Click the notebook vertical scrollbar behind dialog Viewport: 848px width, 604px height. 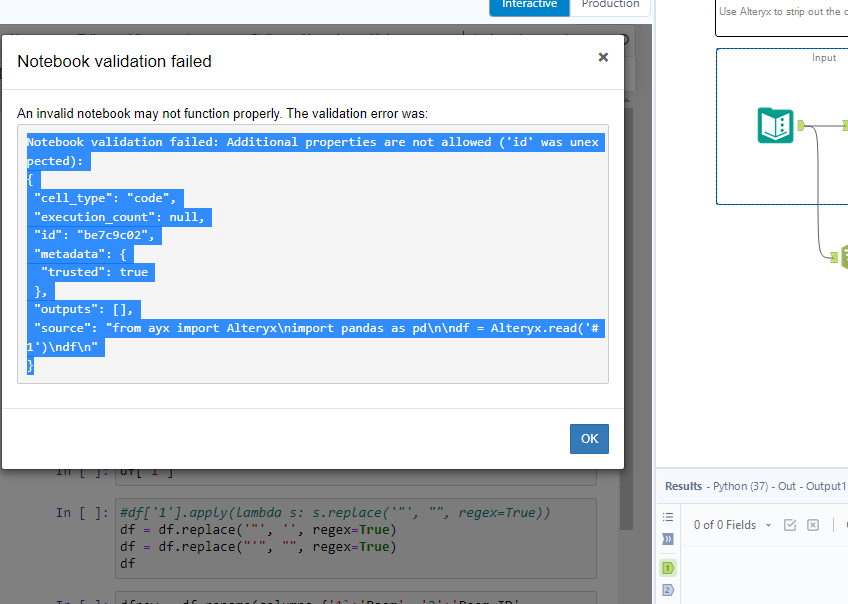tap(627, 319)
